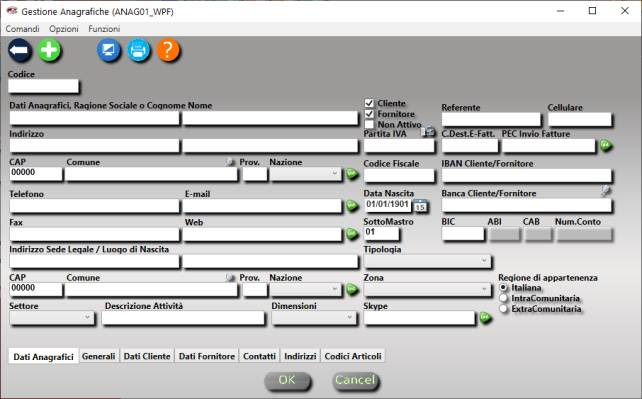Image resolution: width=642 pixels, height=399 pixels.
Task: Click the Fax input field
Action: click(94, 234)
